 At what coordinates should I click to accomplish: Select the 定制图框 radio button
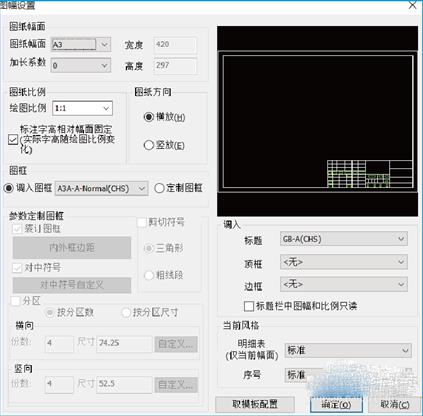pos(159,188)
